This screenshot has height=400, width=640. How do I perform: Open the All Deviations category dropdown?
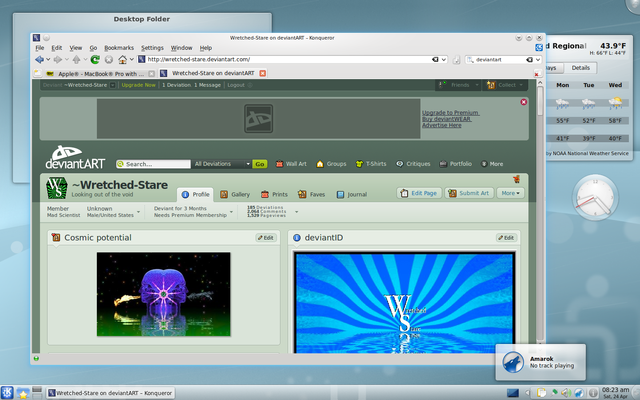coord(222,164)
